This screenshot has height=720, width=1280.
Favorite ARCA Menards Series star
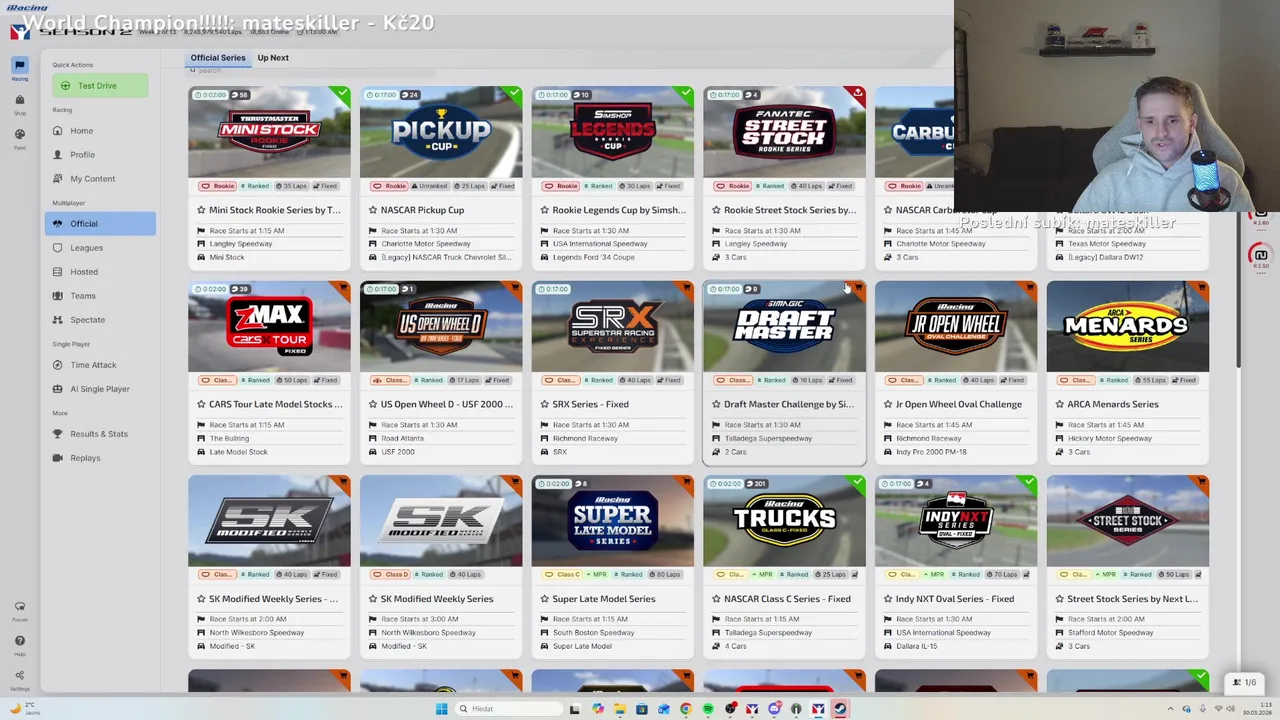pos(1059,404)
